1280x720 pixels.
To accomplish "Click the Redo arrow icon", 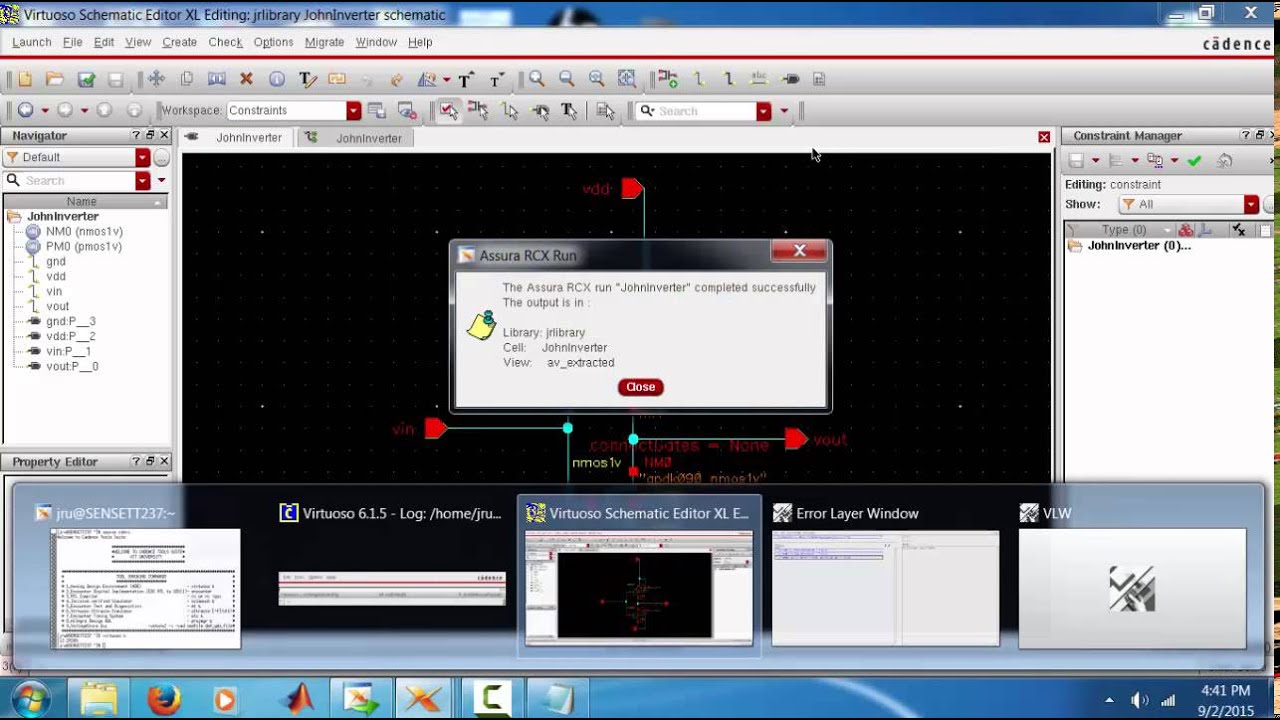I will click(397, 79).
